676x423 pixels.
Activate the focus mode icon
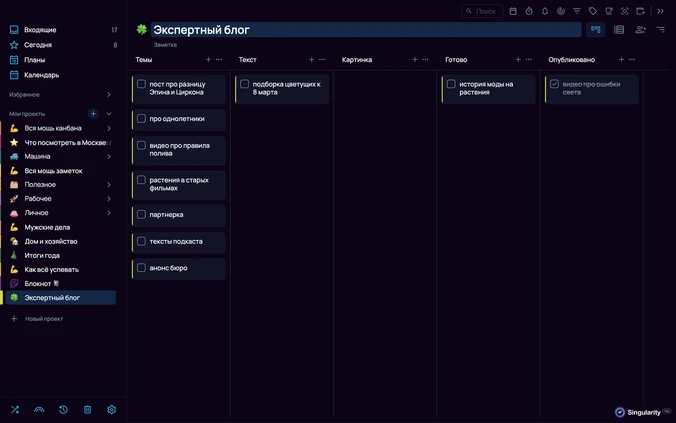[x=625, y=11]
